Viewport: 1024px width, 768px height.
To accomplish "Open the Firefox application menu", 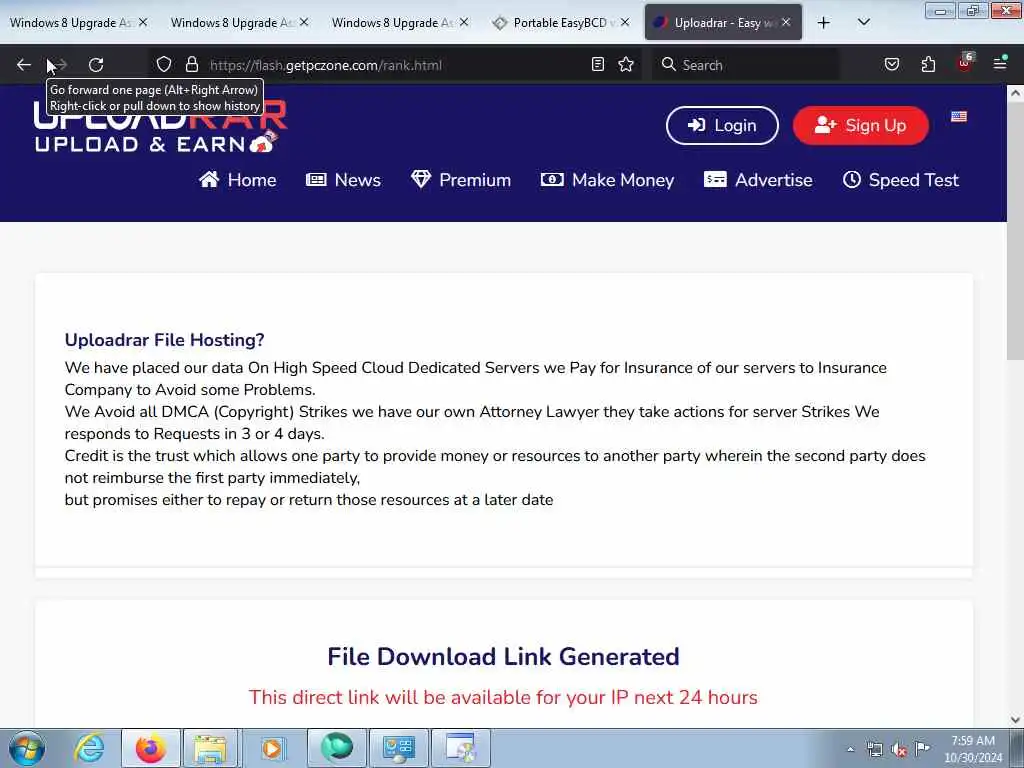I will pyautogui.click(x=999, y=64).
